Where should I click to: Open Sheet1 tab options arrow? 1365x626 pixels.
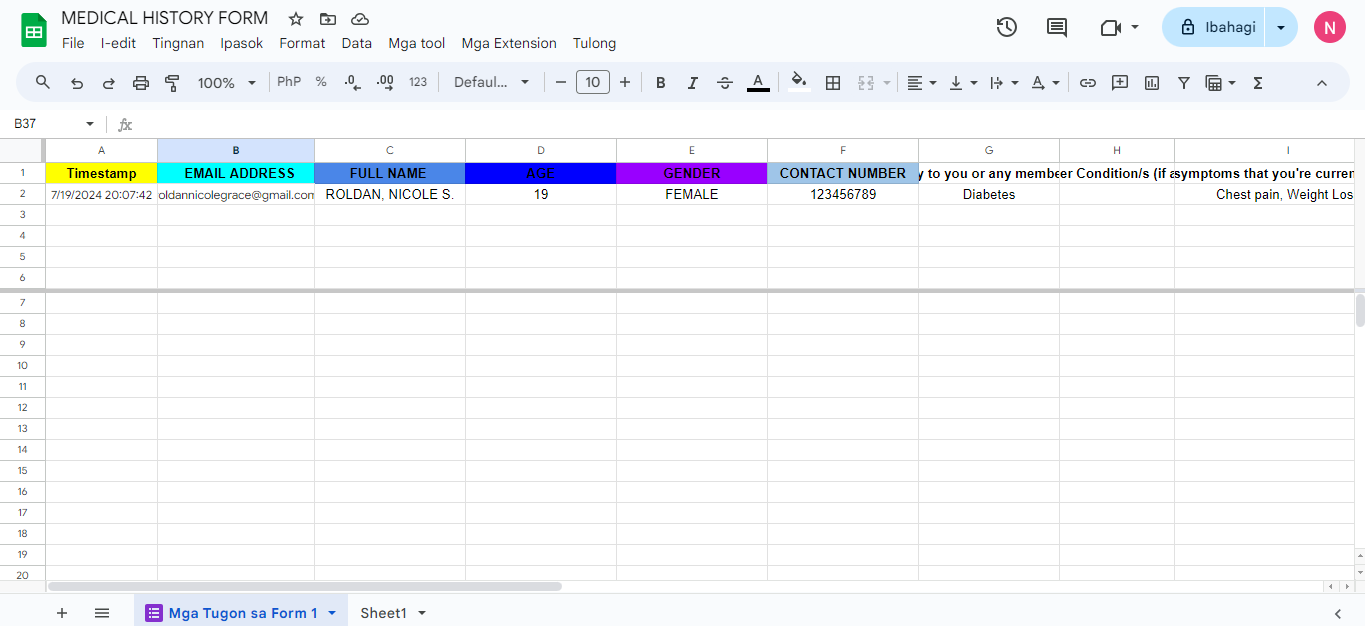pos(422,613)
